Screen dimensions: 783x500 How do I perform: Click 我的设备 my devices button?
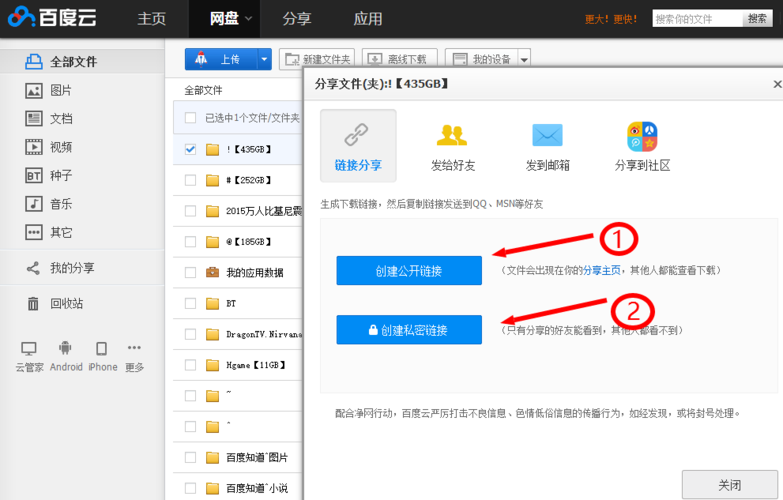point(482,59)
